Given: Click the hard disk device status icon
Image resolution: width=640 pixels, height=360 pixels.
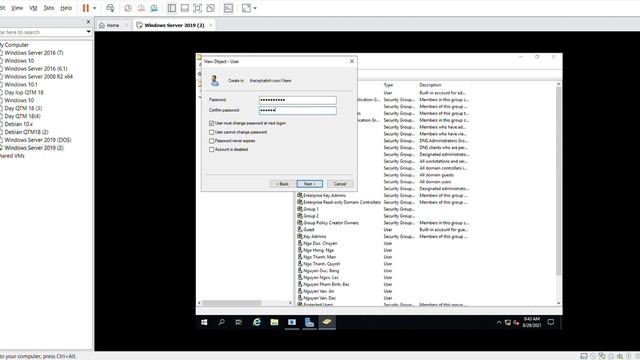Looking at the screenshot, I should (x=584, y=356).
